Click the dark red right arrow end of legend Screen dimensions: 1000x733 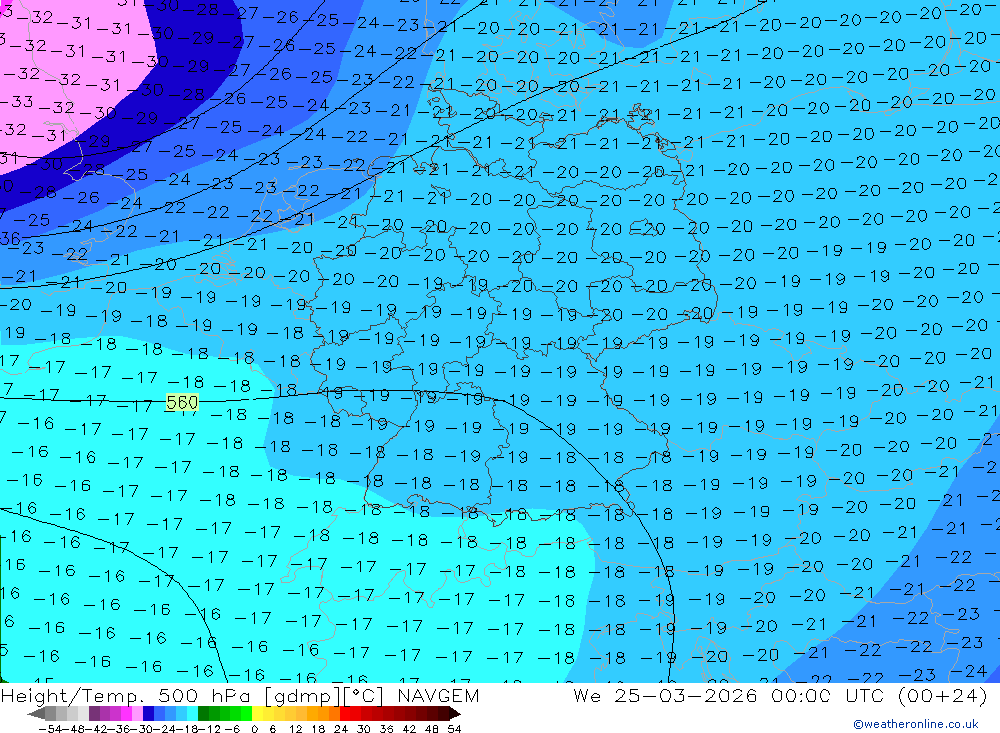[455, 713]
